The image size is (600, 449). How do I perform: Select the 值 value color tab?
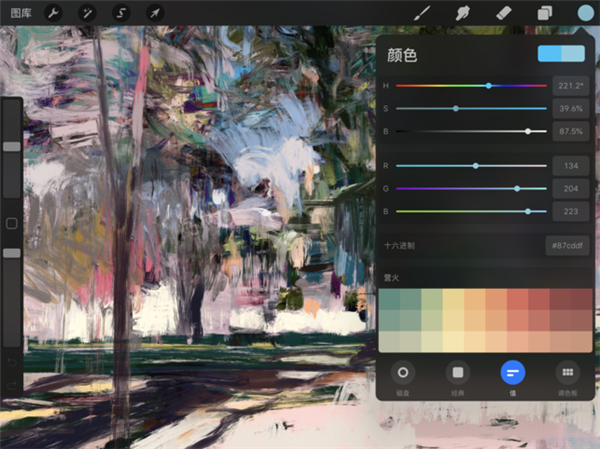(513, 373)
